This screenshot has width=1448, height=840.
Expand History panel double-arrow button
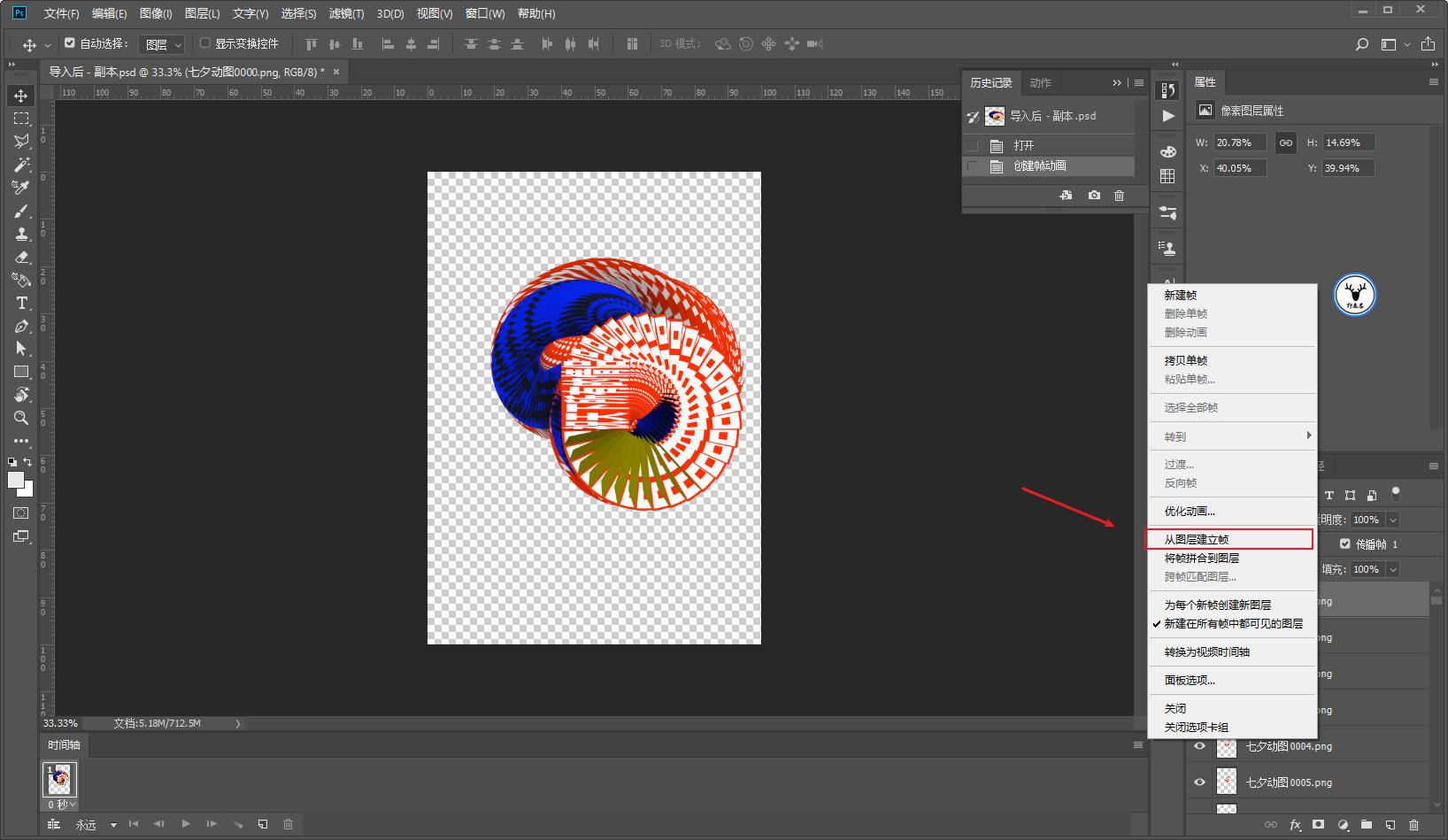[1117, 83]
